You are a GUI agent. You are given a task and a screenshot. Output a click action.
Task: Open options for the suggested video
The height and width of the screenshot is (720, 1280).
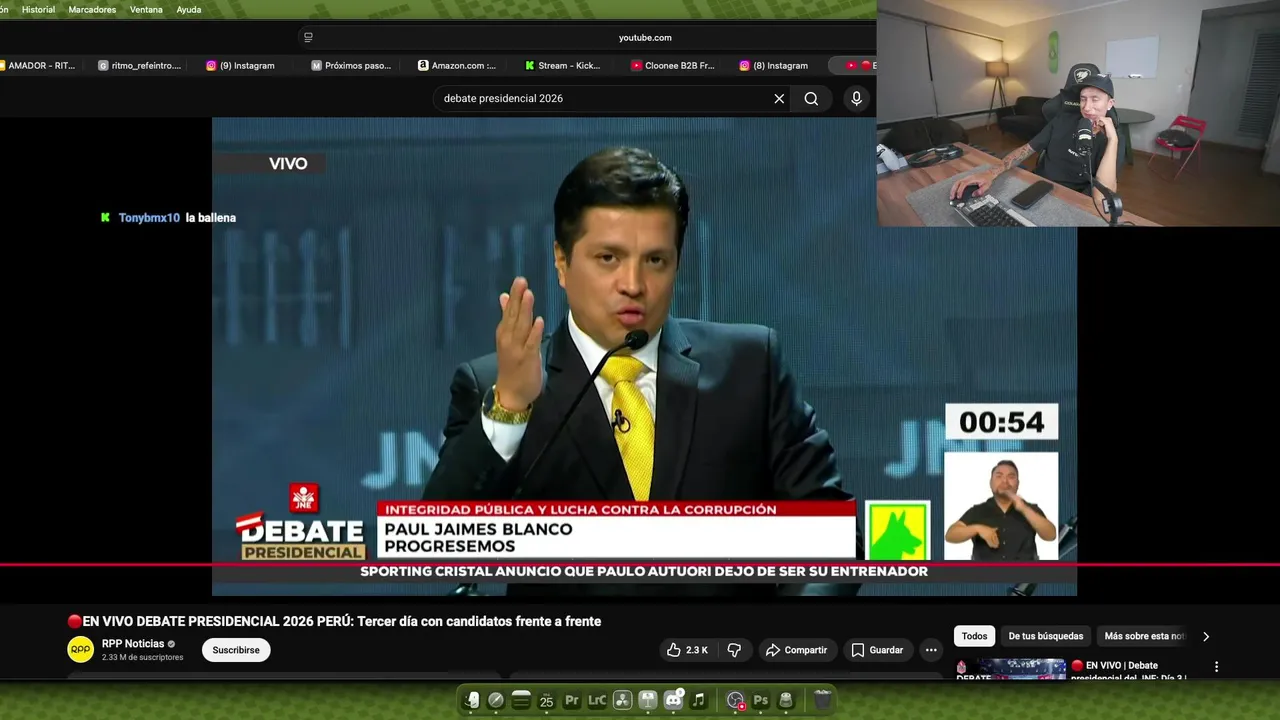[1217, 667]
